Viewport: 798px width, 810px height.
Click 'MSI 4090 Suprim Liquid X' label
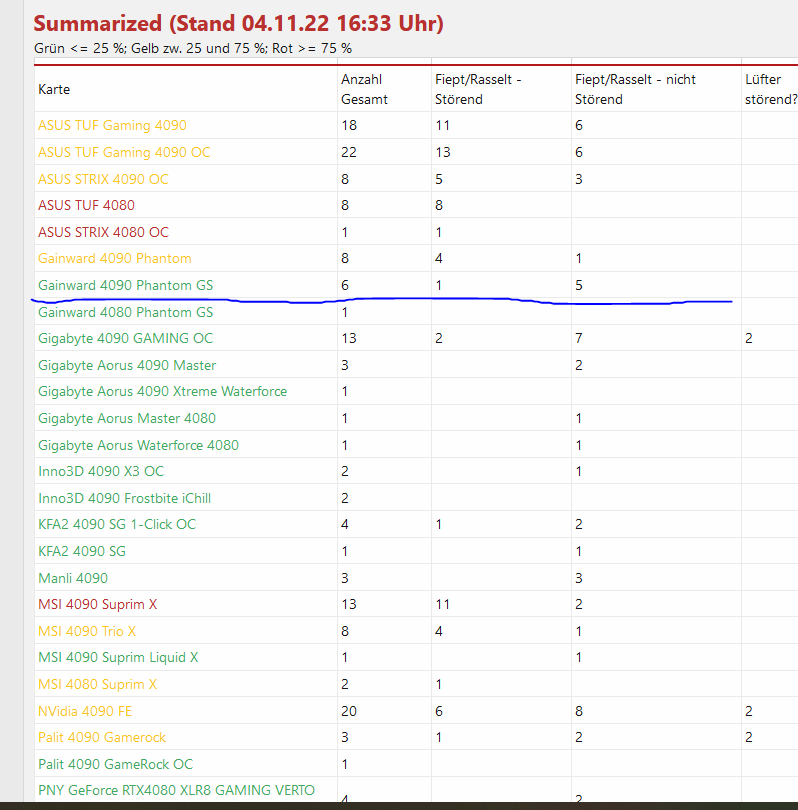coord(118,658)
